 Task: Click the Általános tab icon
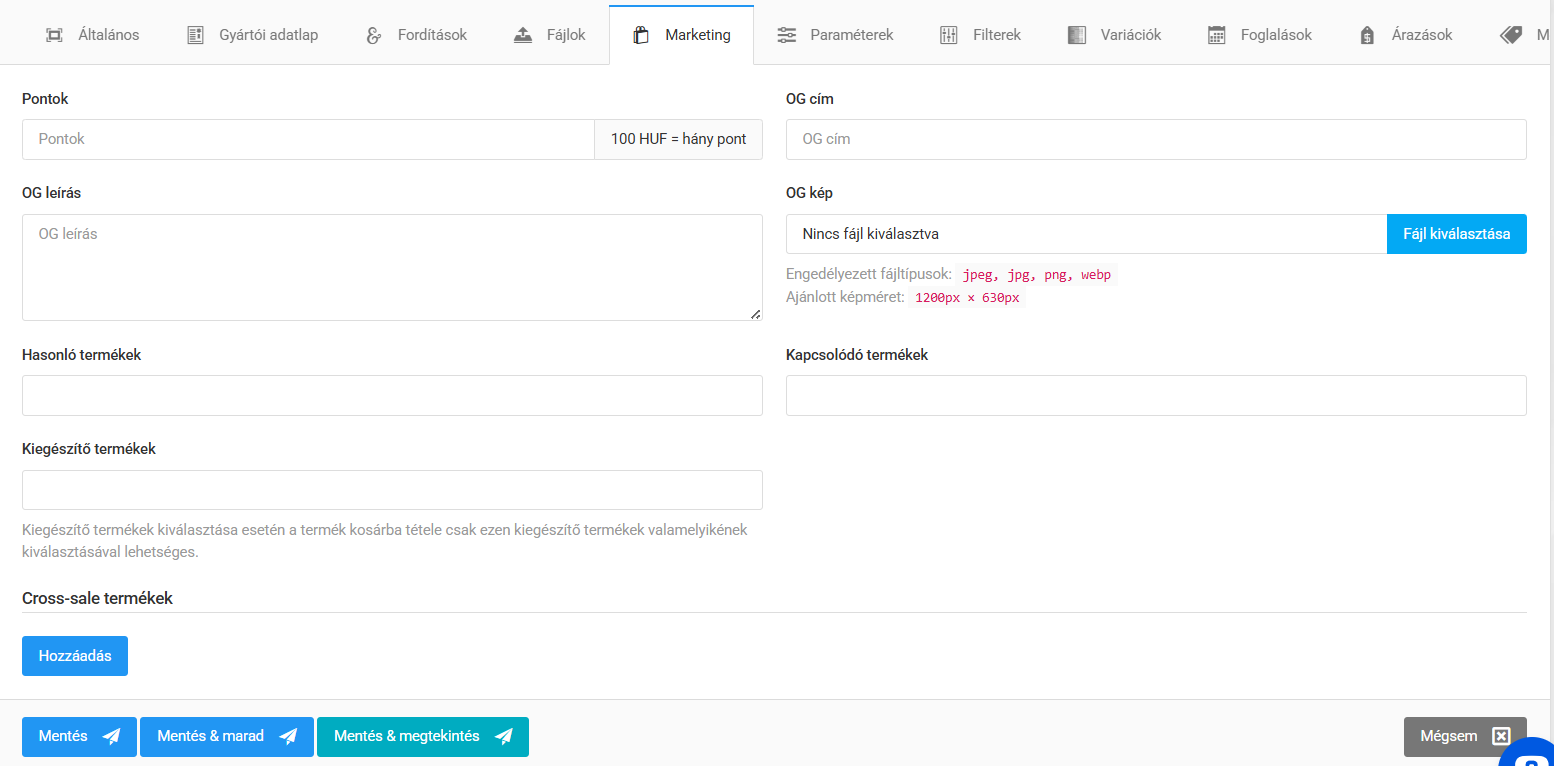point(54,35)
